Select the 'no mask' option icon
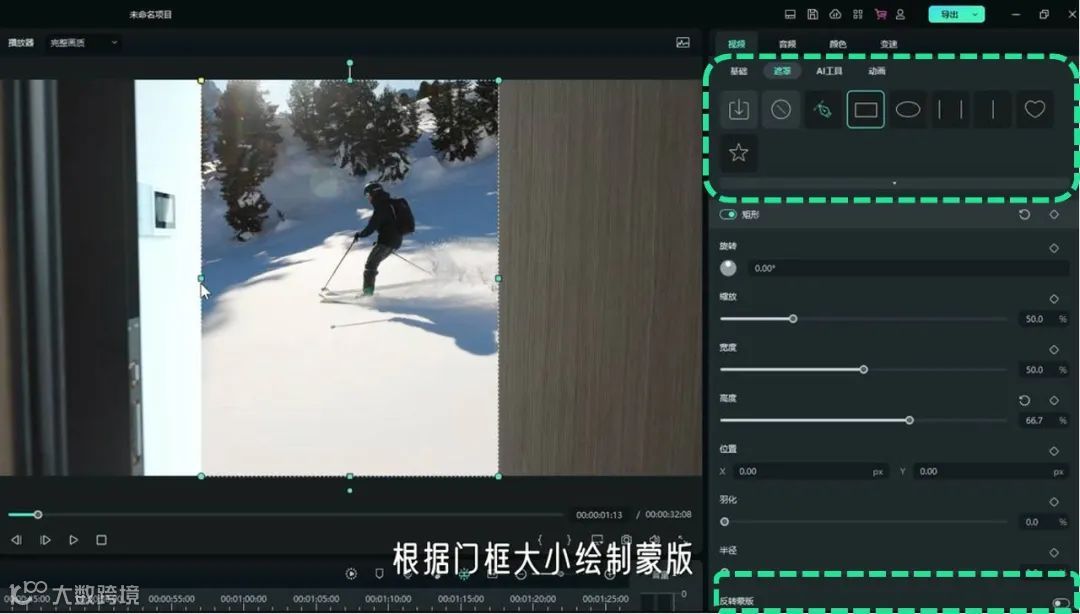Viewport: 1080px width, 614px height. click(x=781, y=108)
